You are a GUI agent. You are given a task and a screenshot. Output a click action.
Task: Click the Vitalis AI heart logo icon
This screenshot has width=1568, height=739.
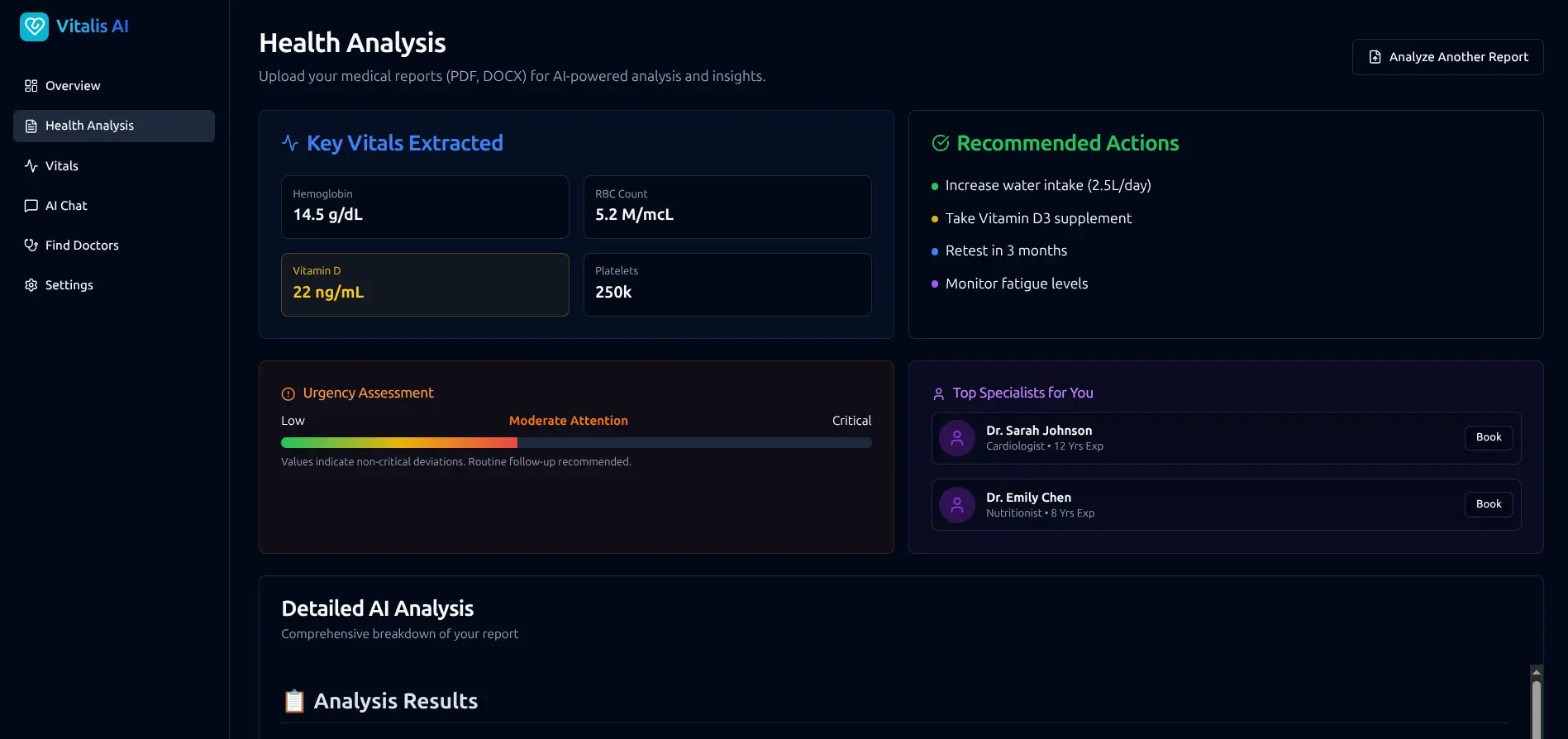click(x=34, y=26)
